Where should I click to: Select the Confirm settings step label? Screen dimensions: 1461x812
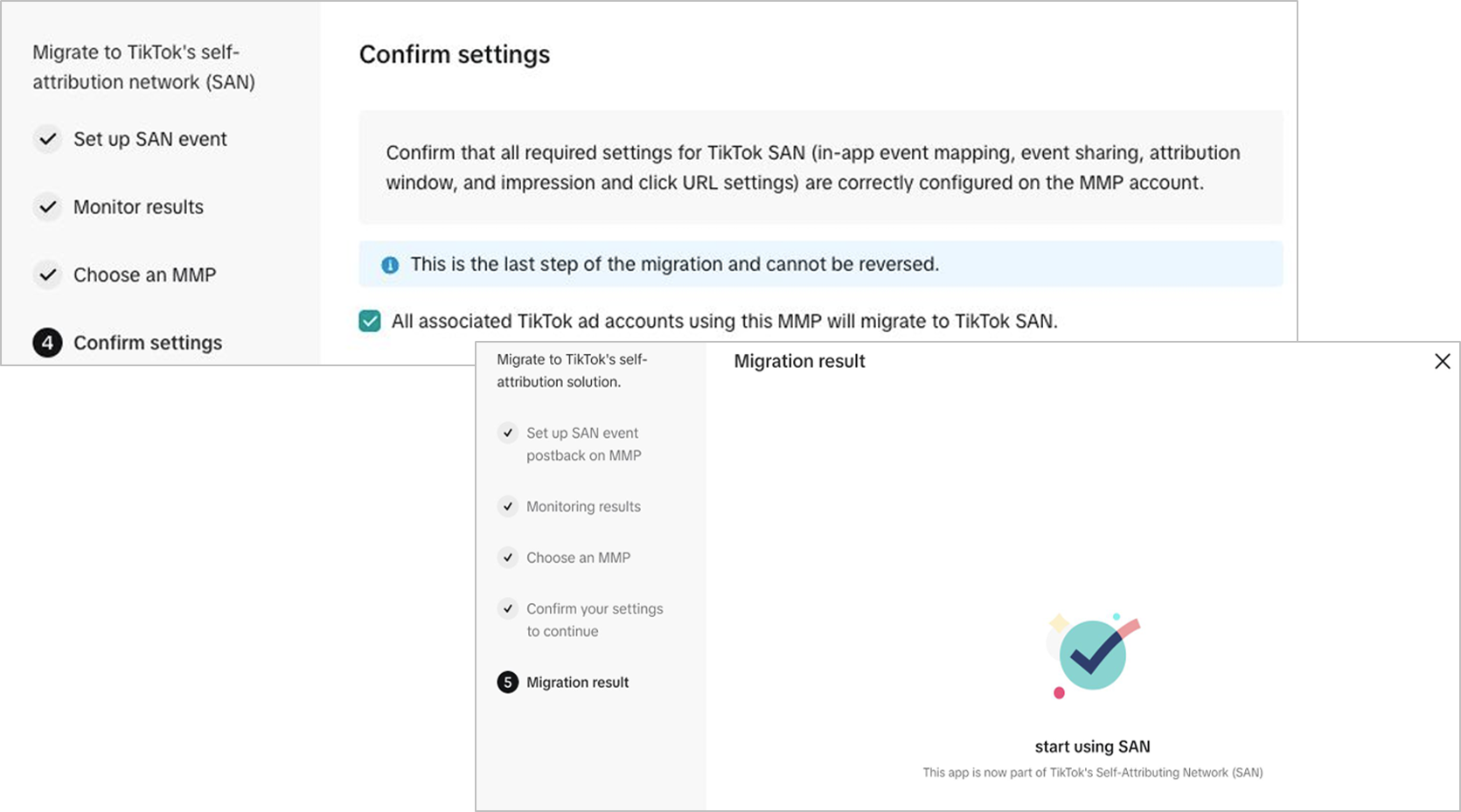[x=148, y=343]
